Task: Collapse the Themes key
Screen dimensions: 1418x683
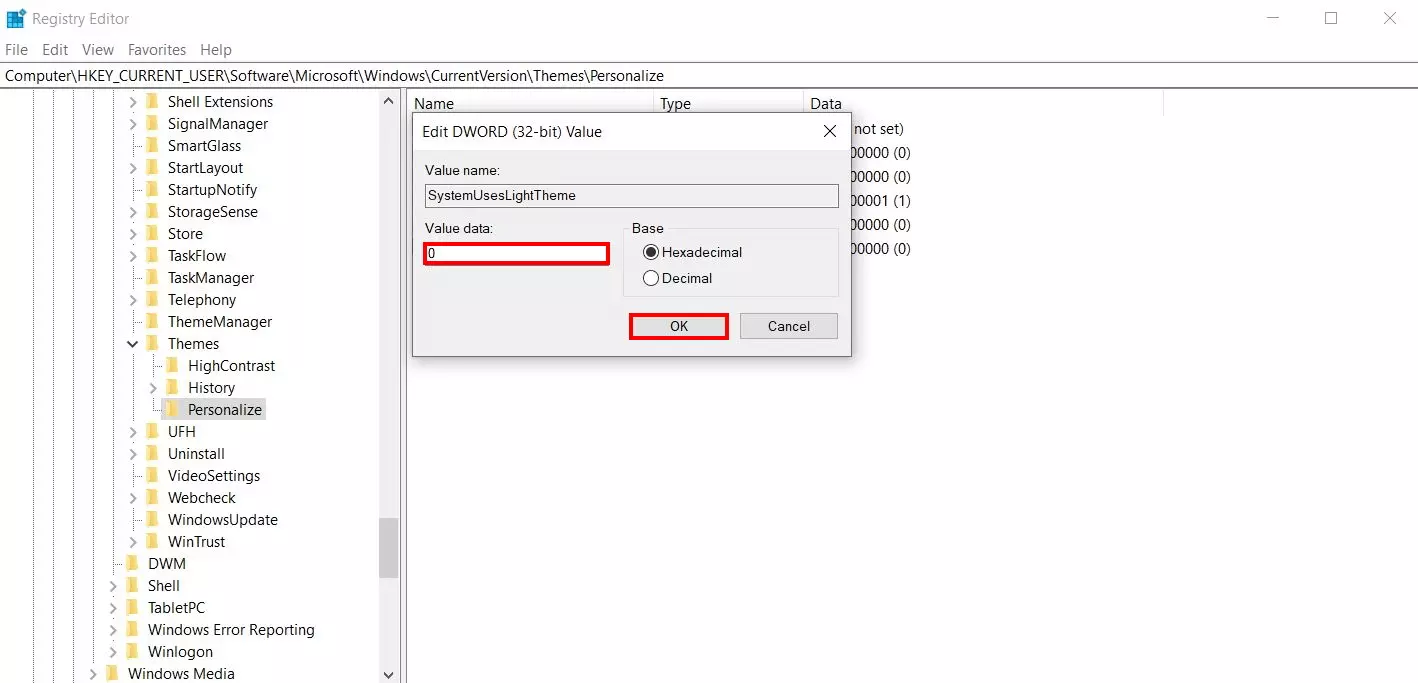Action: coord(133,344)
